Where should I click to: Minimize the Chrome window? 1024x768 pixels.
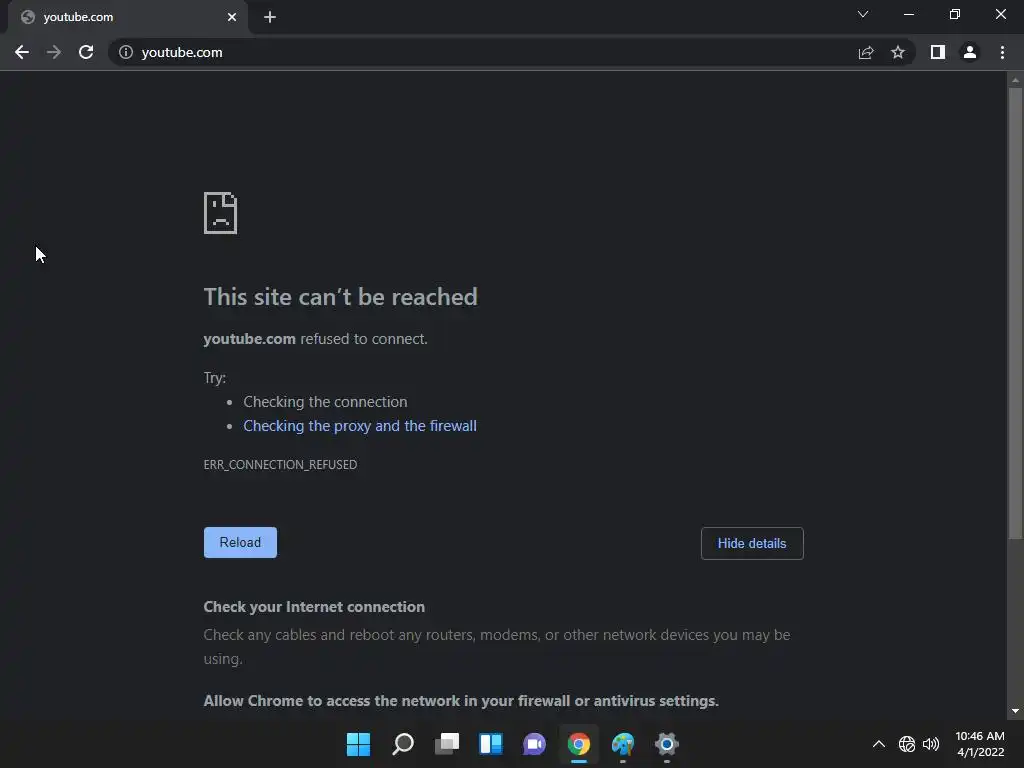pyautogui.click(x=909, y=14)
